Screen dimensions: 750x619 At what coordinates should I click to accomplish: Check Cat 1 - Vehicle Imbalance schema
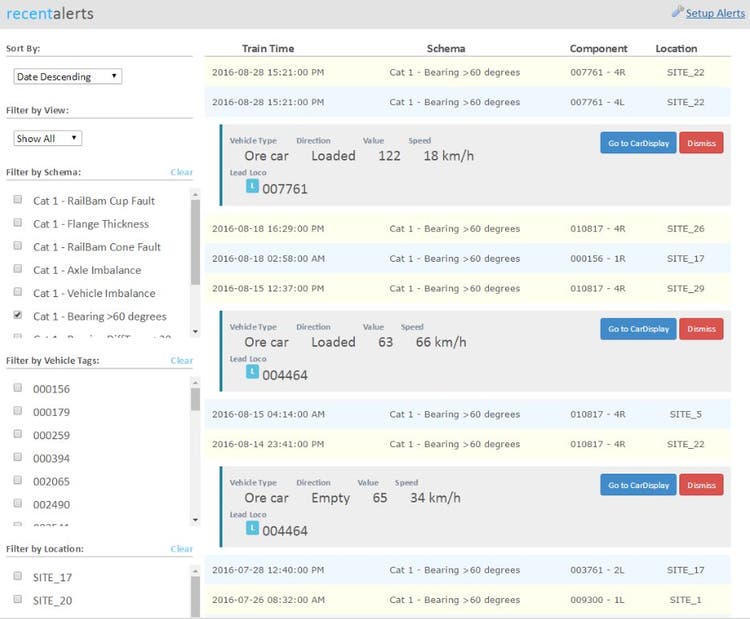point(18,291)
